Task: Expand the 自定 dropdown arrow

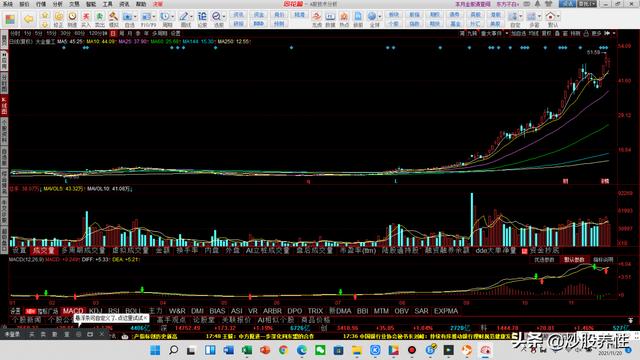Action: click(x=521, y=17)
